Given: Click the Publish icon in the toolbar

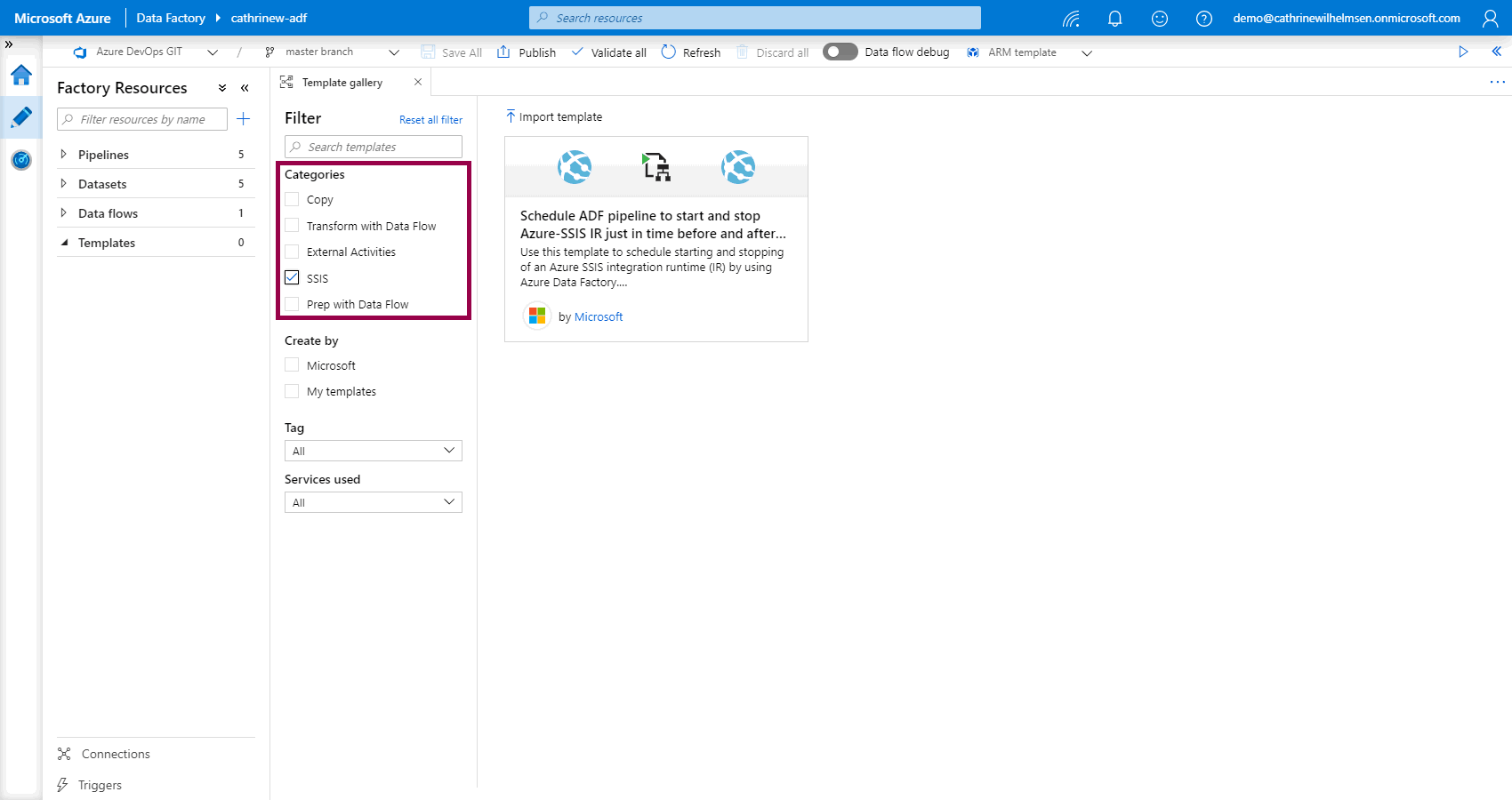Looking at the screenshot, I should (526, 52).
